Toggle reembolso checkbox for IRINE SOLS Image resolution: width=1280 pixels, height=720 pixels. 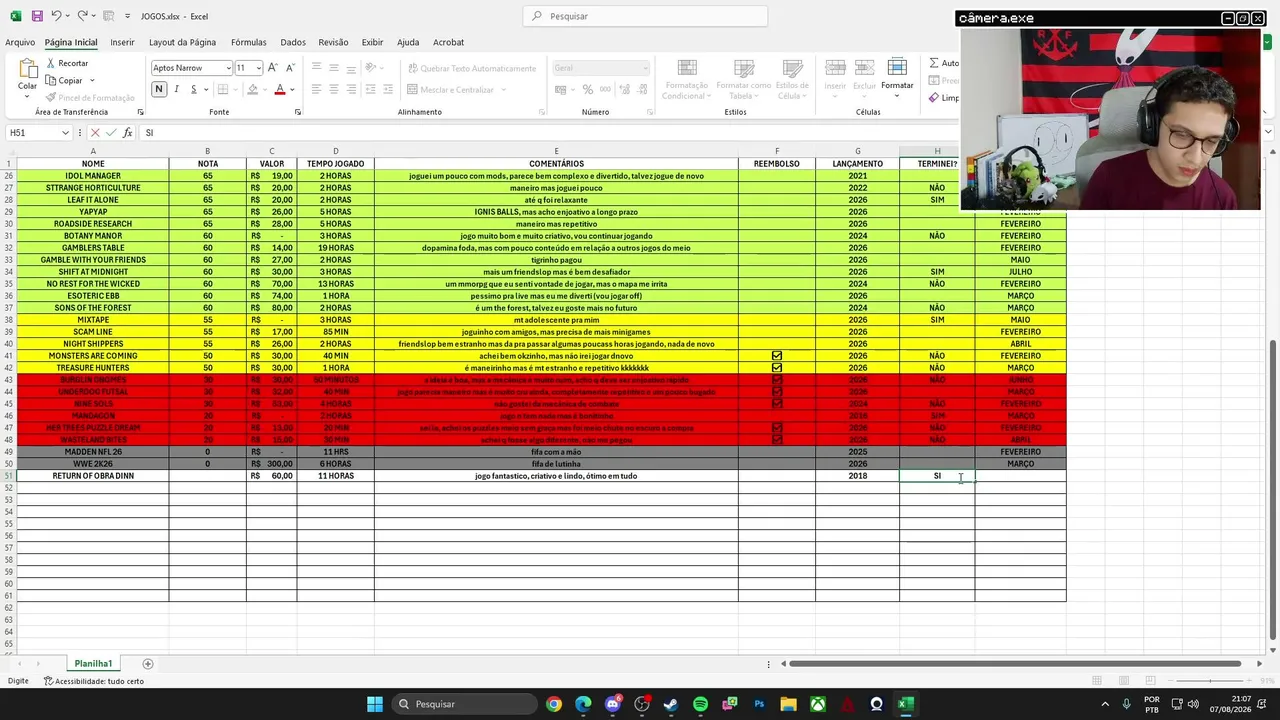tap(777, 404)
